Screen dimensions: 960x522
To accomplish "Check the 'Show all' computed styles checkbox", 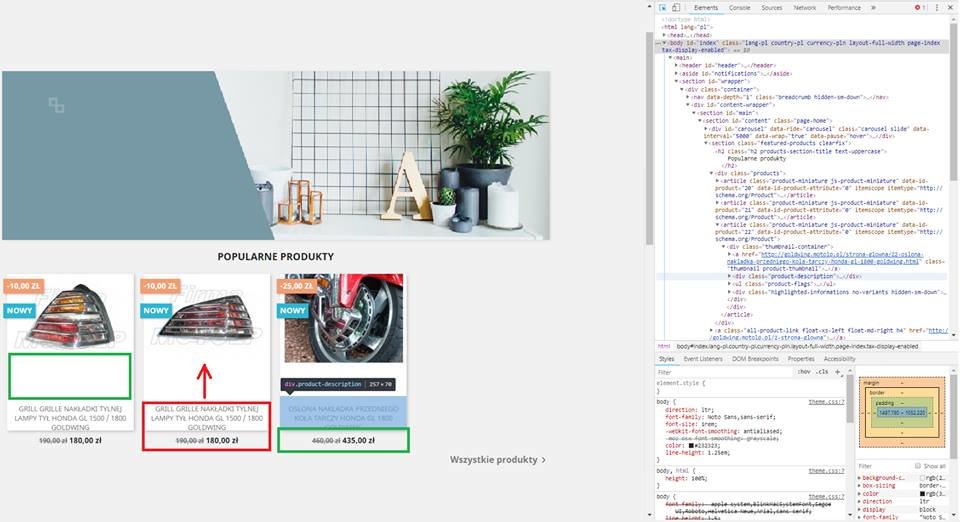I will point(918,466).
